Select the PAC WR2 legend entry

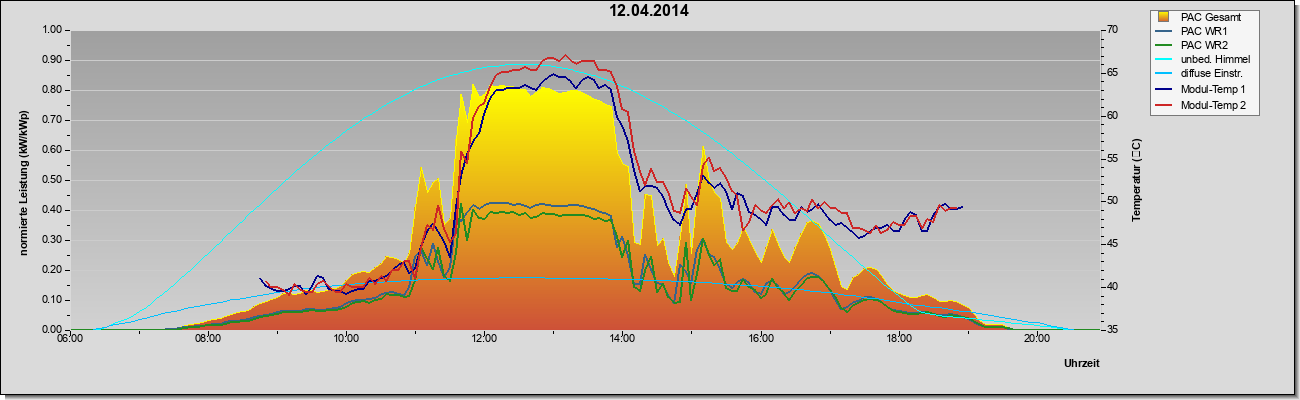(1203, 46)
